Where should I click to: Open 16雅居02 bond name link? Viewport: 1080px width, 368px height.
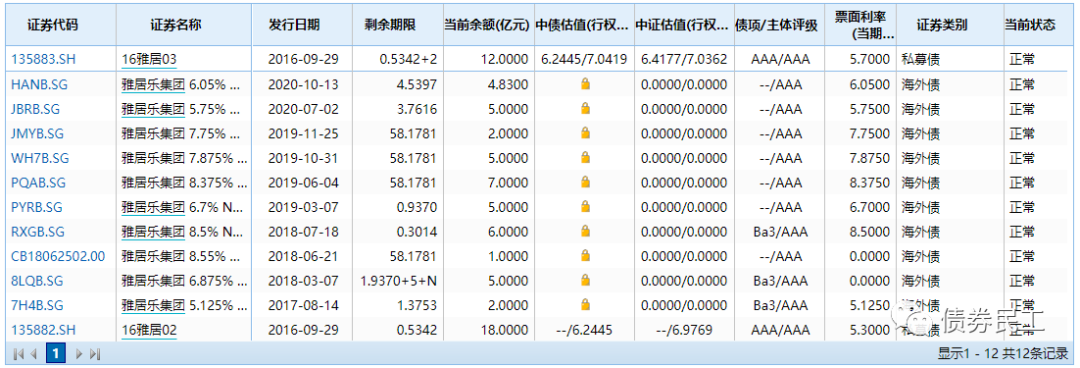[x=149, y=329]
